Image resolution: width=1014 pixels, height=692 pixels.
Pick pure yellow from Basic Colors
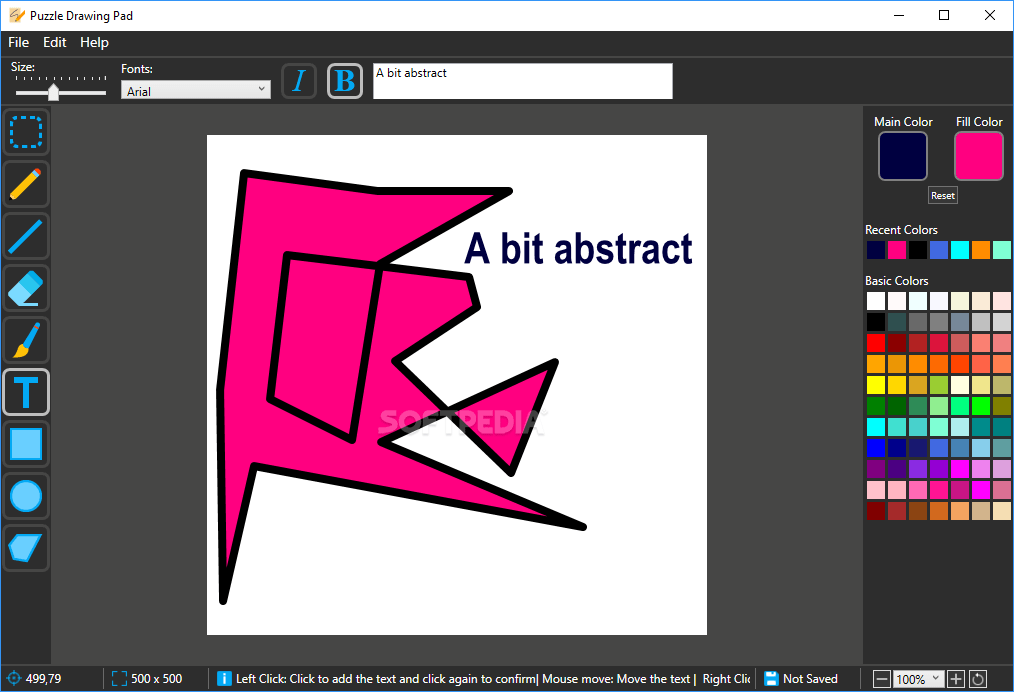(x=876, y=385)
